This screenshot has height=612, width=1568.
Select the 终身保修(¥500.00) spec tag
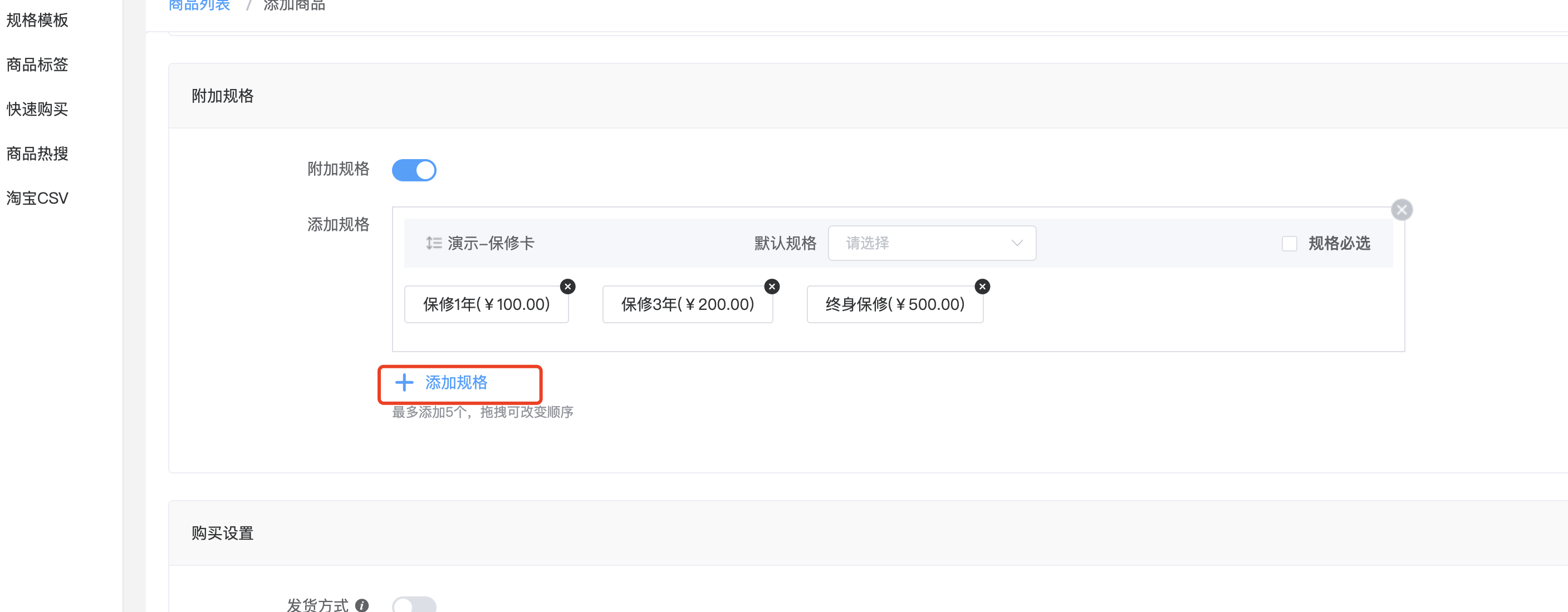(x=894, y=304)
